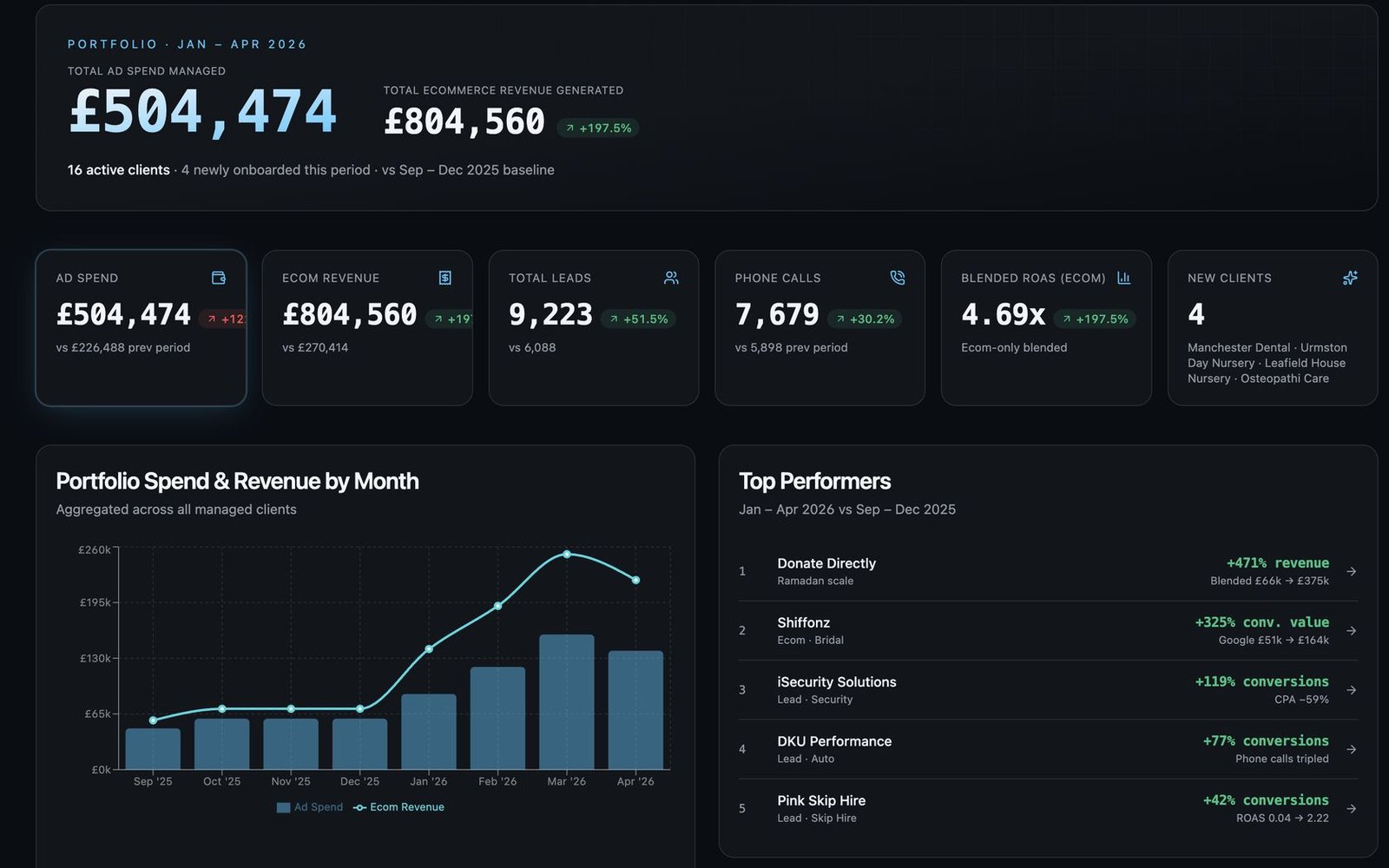This screenshot has width=1389, height=868.
Task: Click the wallet icon on Ad Spend card
Action: tap(219, 278)
